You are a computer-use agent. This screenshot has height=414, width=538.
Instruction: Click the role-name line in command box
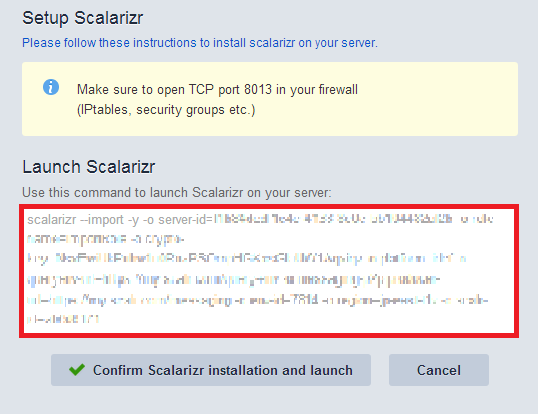pyautogui.click(x=106, y=239)
